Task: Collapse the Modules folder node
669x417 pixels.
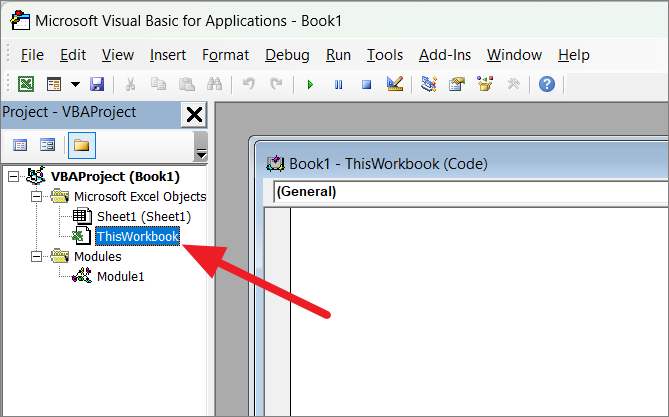Action: pyautogui.click(x=37, y=257)
